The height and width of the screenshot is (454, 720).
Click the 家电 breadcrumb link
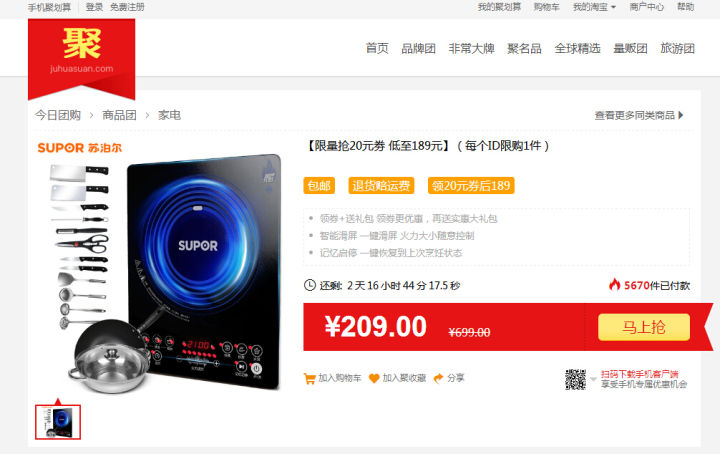[x=169, y=115]
